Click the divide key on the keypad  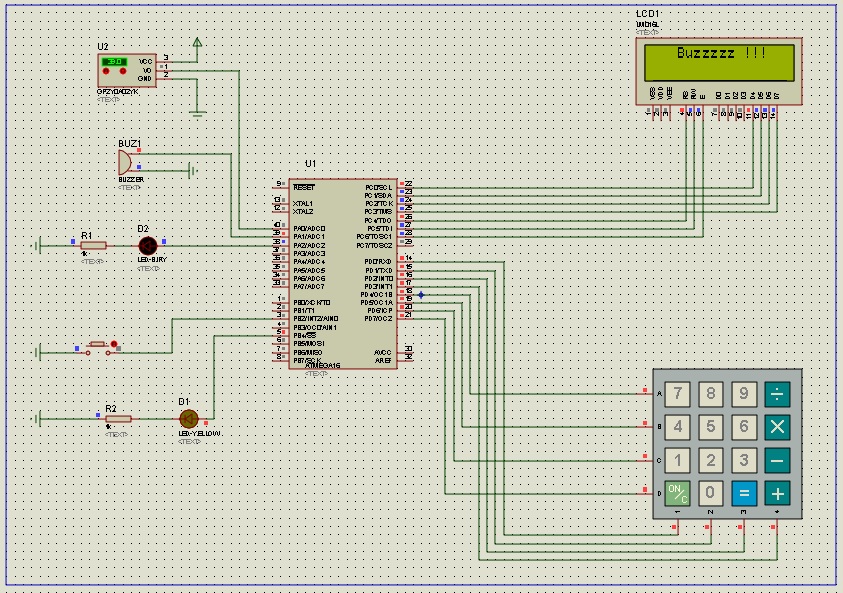777,394
